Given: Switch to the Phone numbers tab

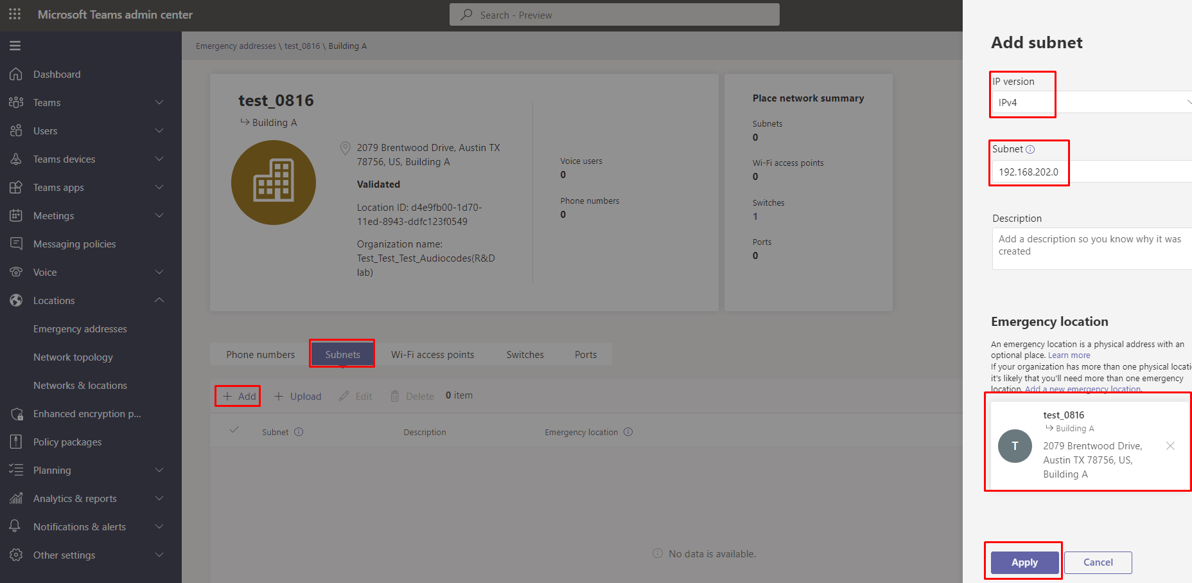Looking at the screenshot, I should point(260,355).
